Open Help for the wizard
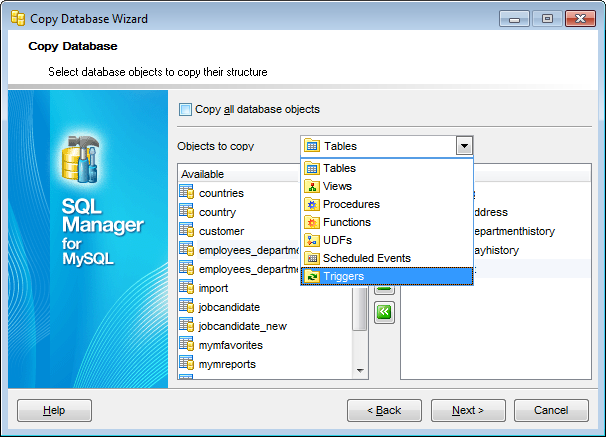This screenshot has height=437, width=606. click(54, 410)
